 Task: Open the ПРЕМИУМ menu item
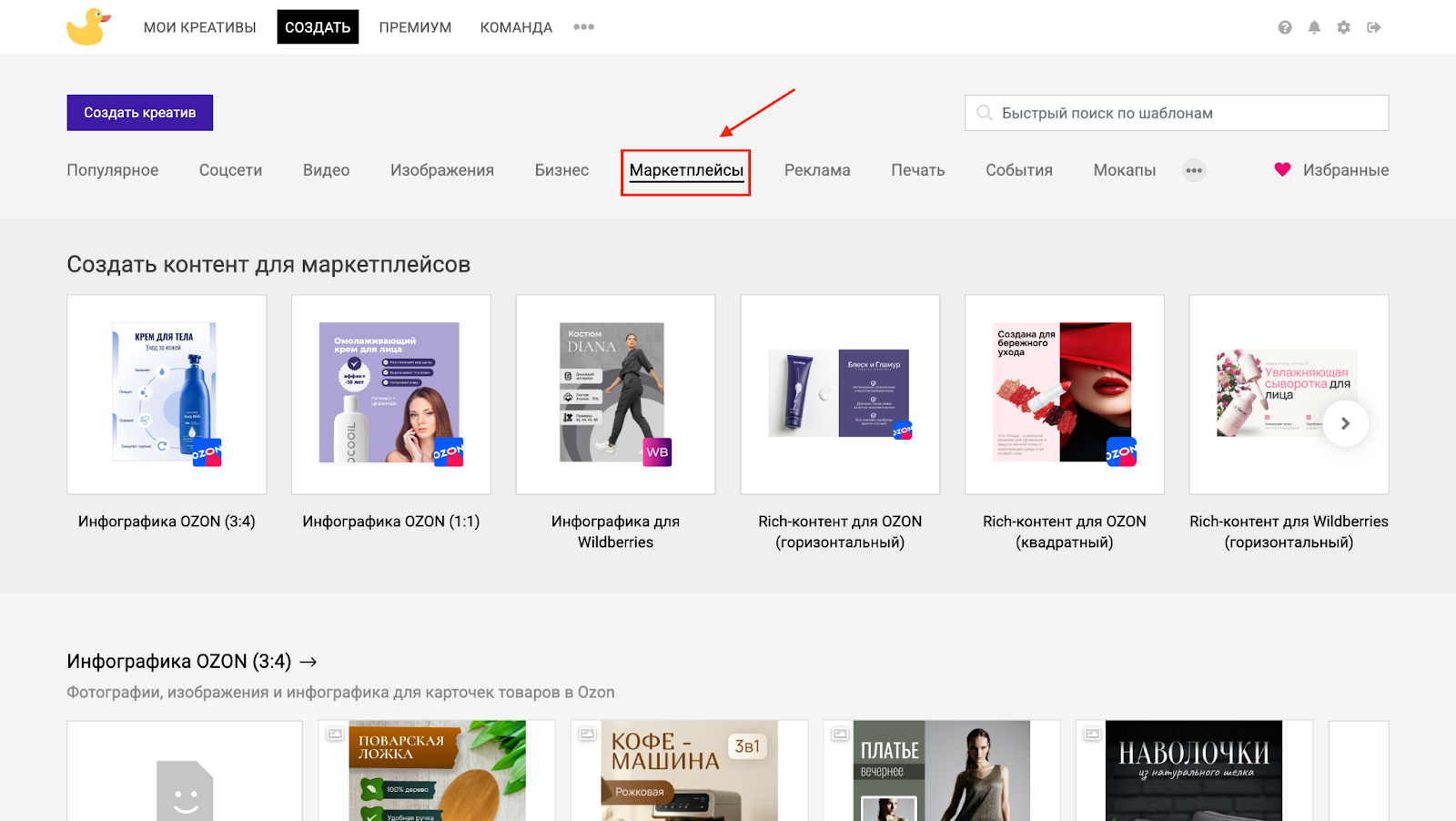pos(415,27)
